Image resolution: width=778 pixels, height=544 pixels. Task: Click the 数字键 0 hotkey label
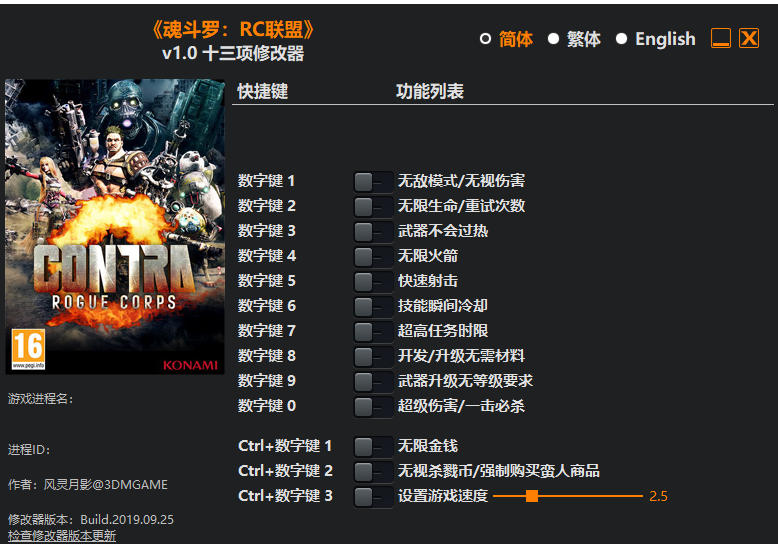[266, 406]
